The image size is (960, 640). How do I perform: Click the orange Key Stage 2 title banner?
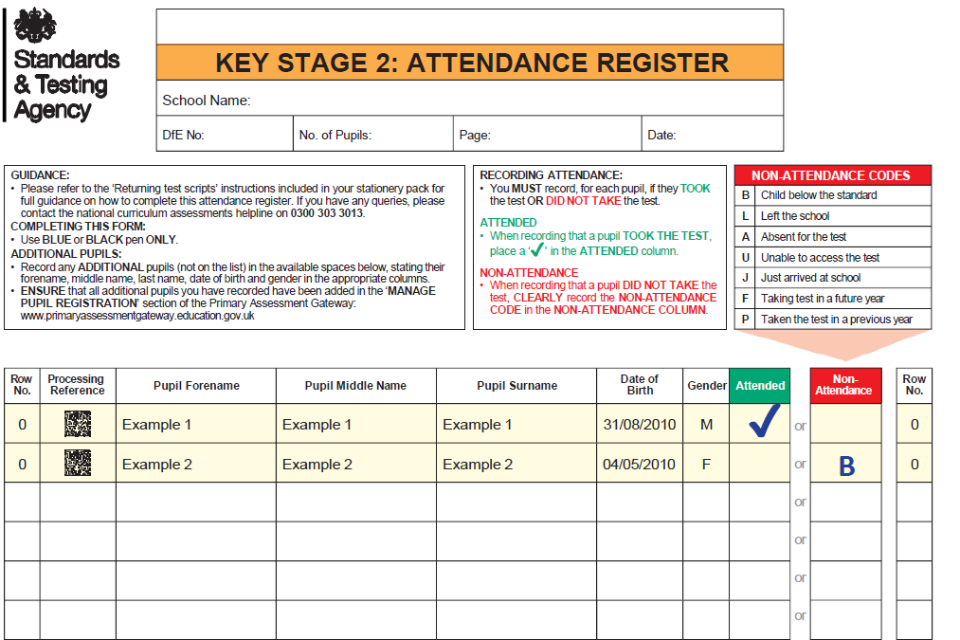pyautogui.click(x=470, y=63)
